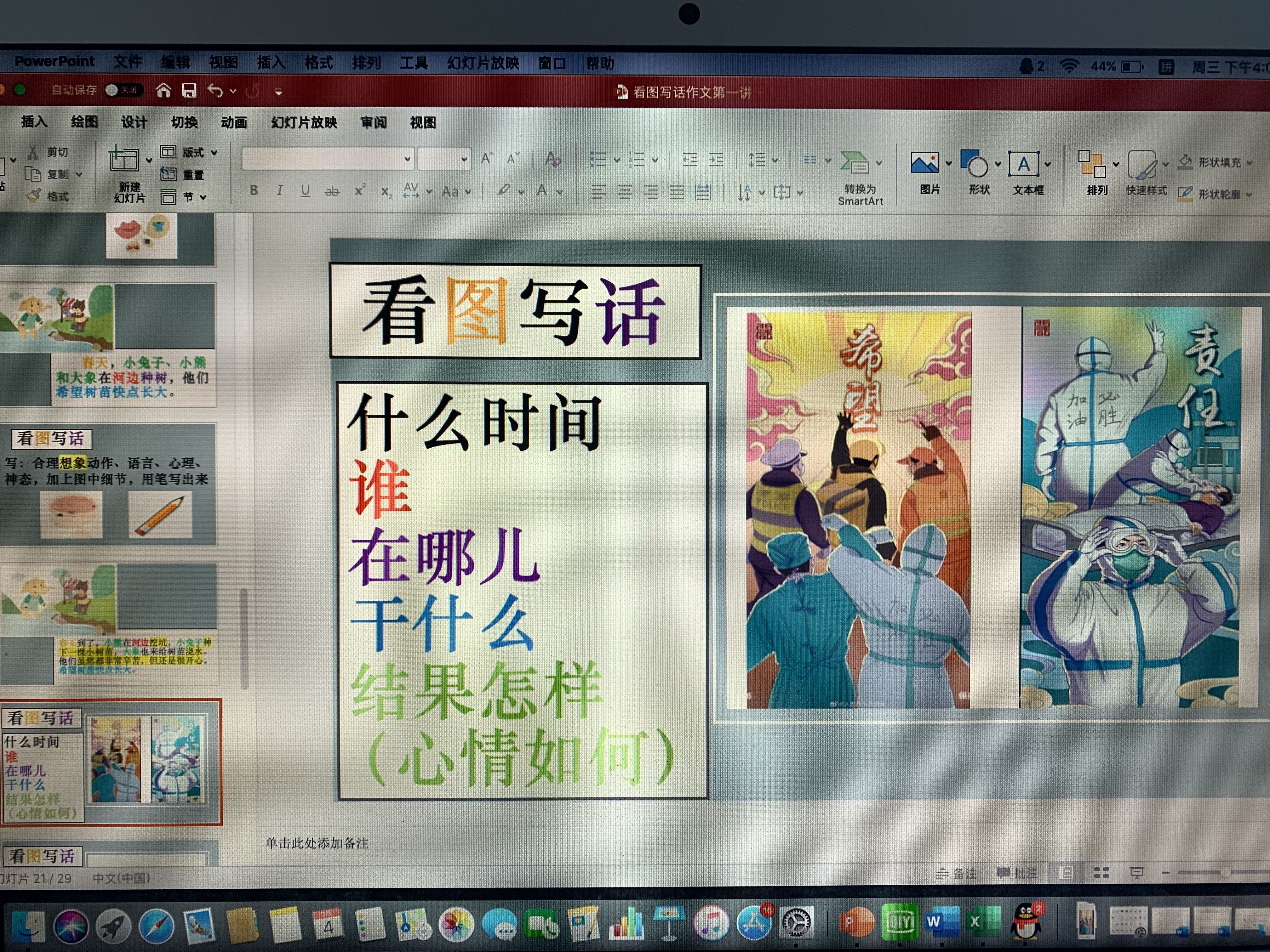
Task: Click the decrease indent icon
Action: [689, 160]
